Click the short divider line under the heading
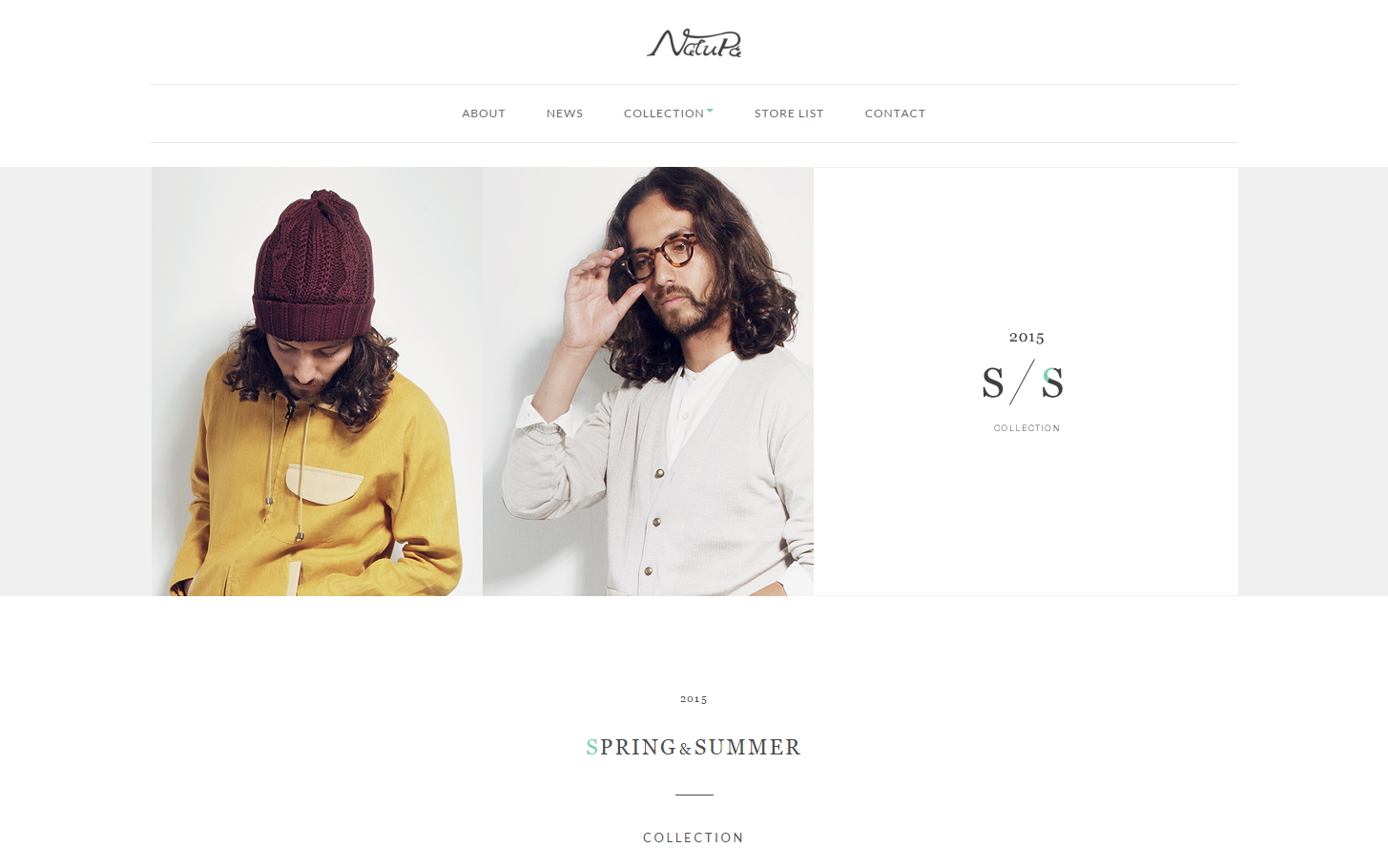 694,795
